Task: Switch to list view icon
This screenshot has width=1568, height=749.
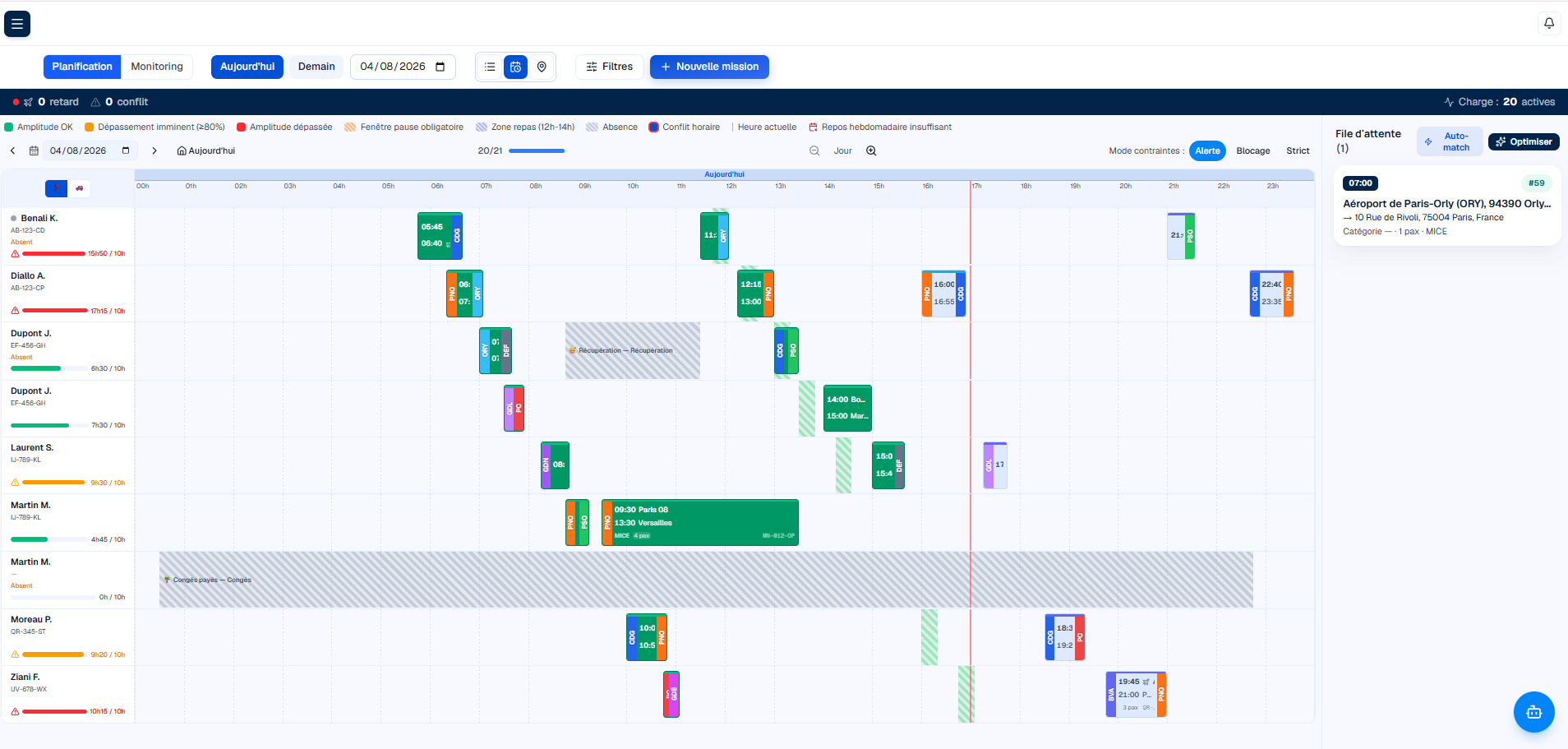Action: point(490,67)
